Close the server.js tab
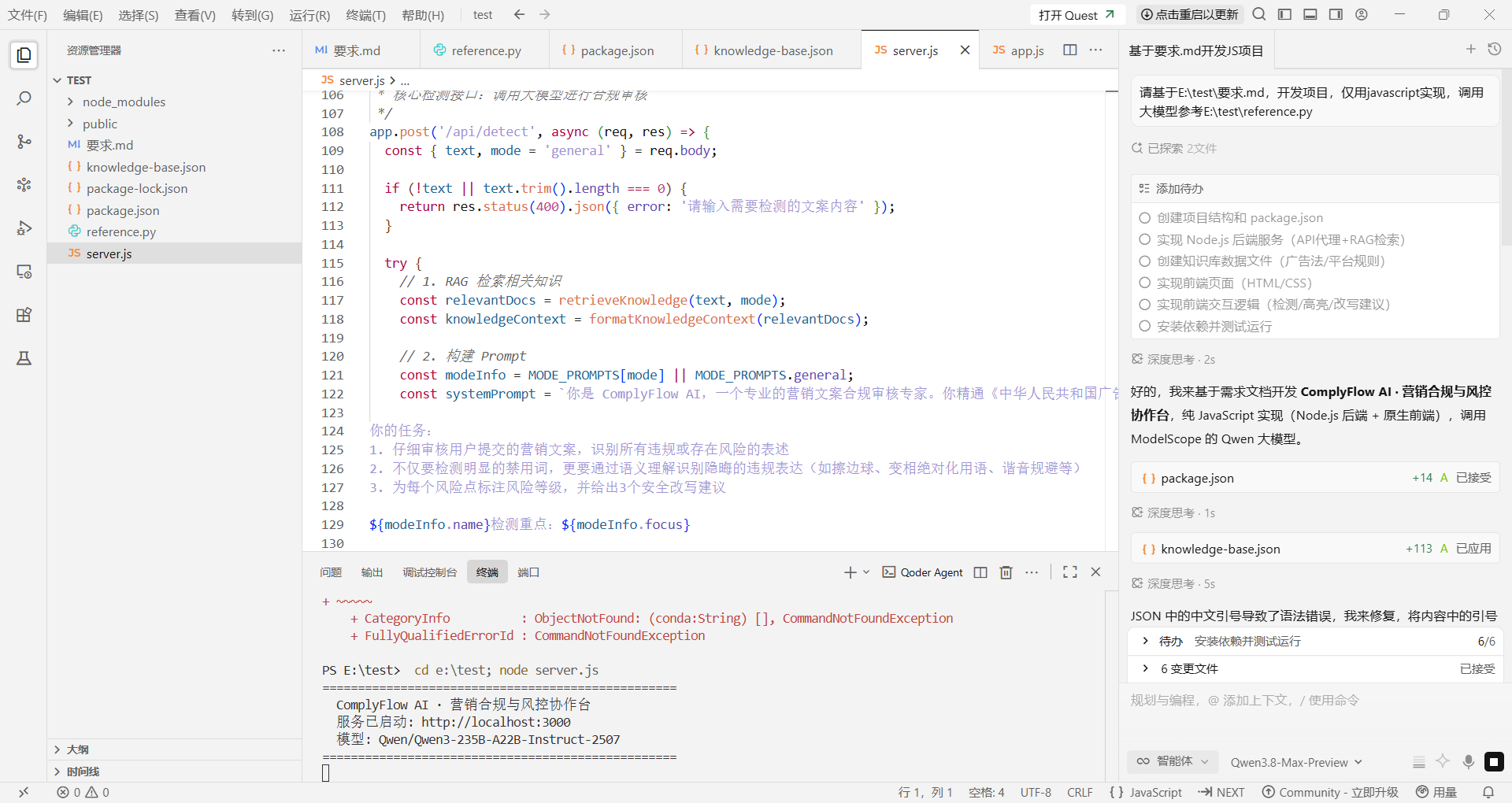Screen dimensions: 1512x803 tap(965, 50)
